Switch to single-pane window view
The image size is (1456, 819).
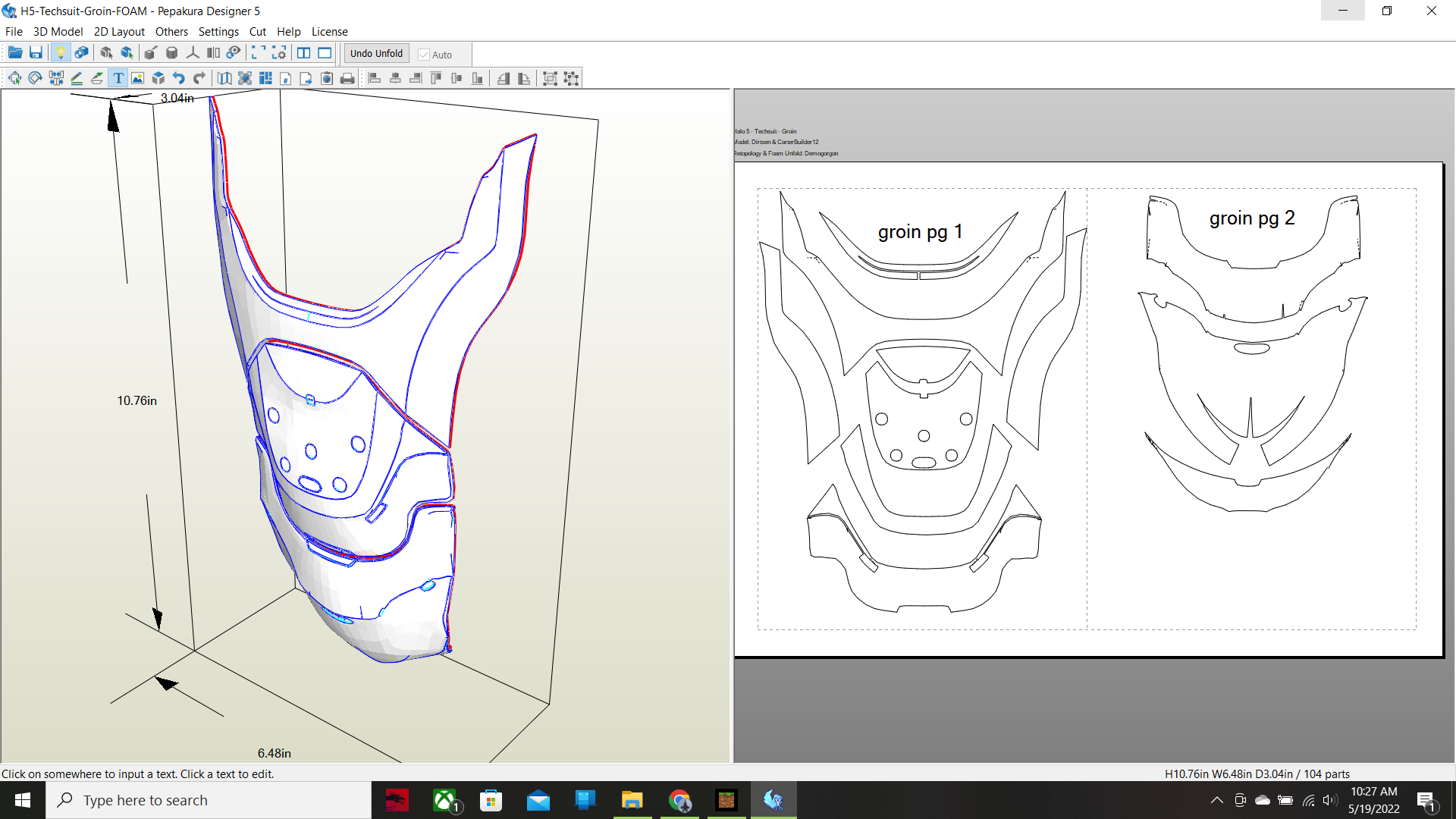click(x=325, y=53)
